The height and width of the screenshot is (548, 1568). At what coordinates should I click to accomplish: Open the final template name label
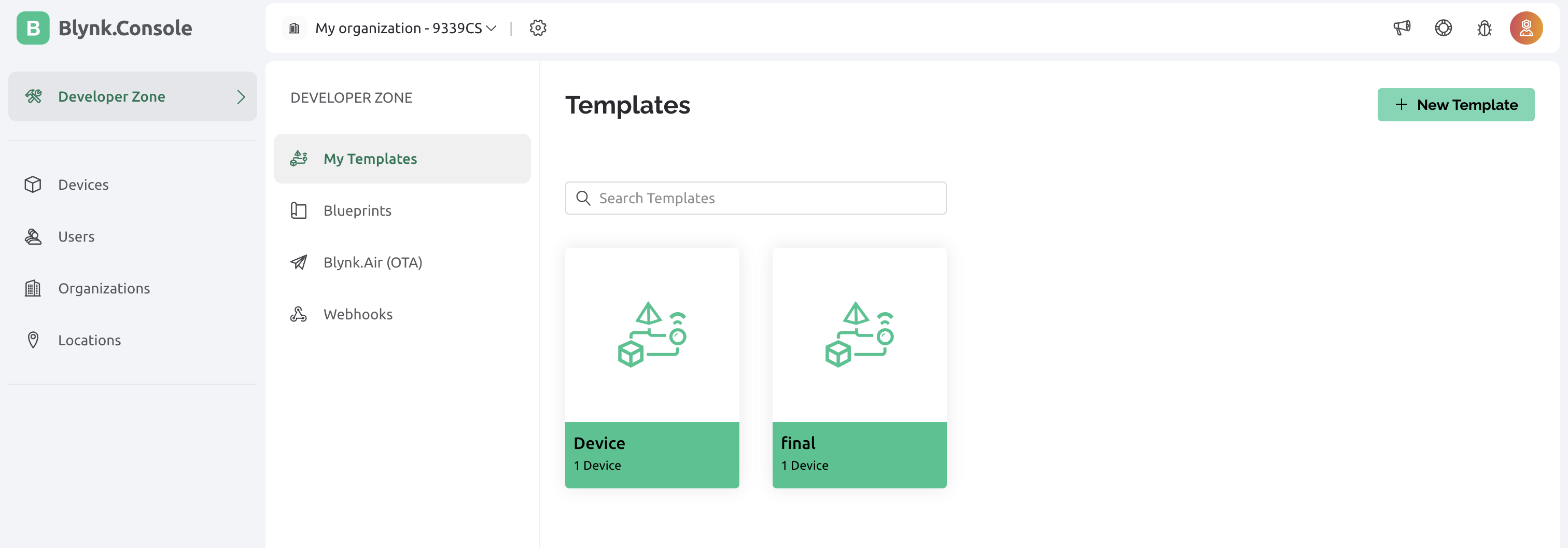click(798, 443)
